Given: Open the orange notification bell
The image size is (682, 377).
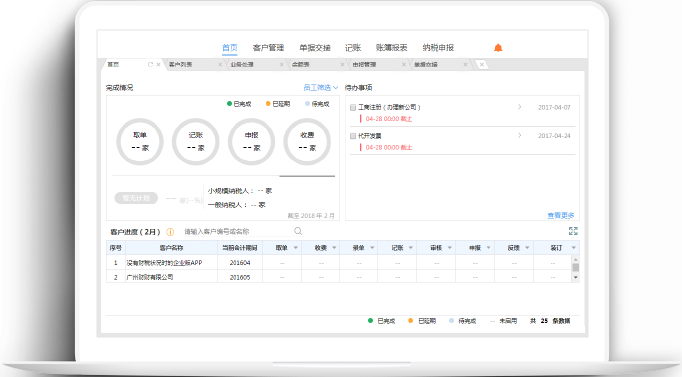Looking at the screenshot, I should tap(498, 48).
